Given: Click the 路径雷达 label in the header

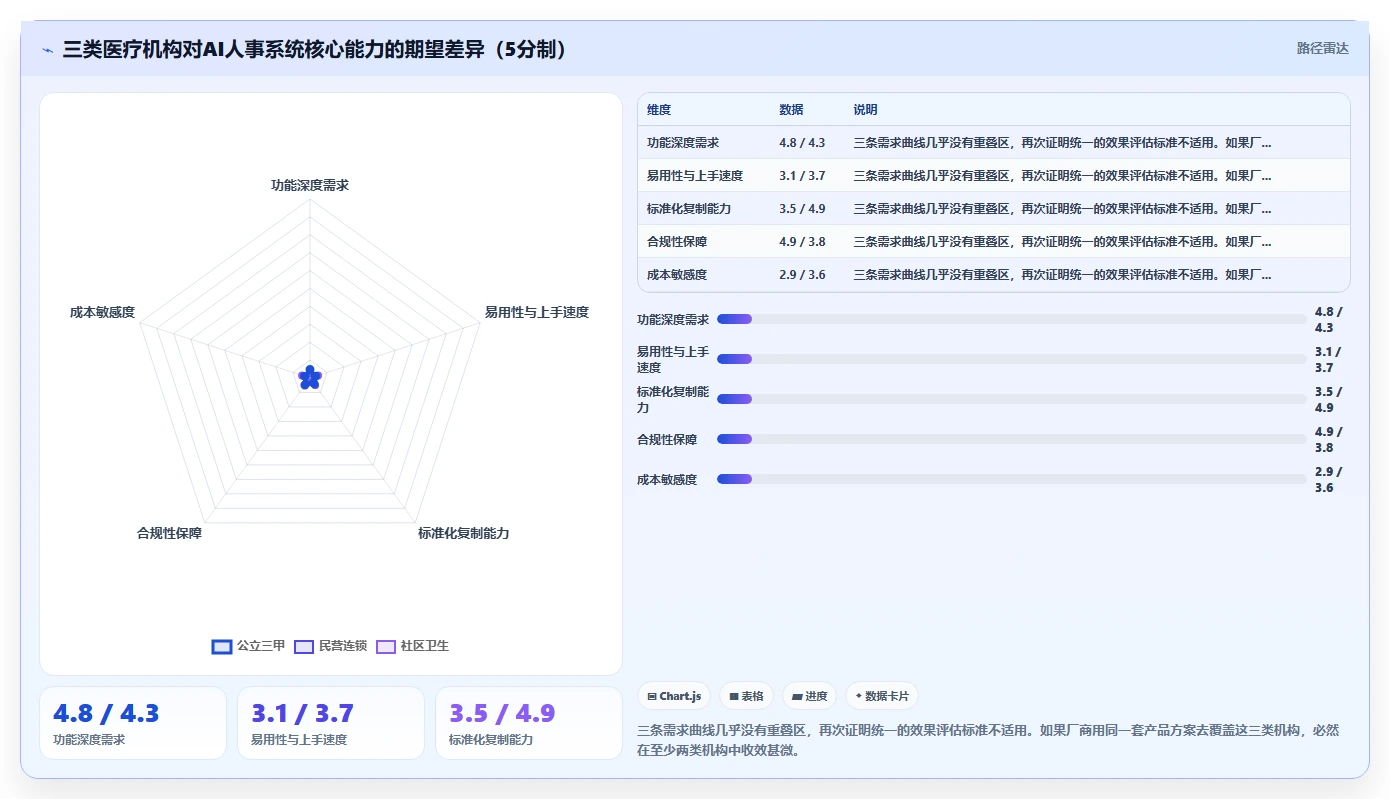Looking at the screenshot, I should 1322,48.
